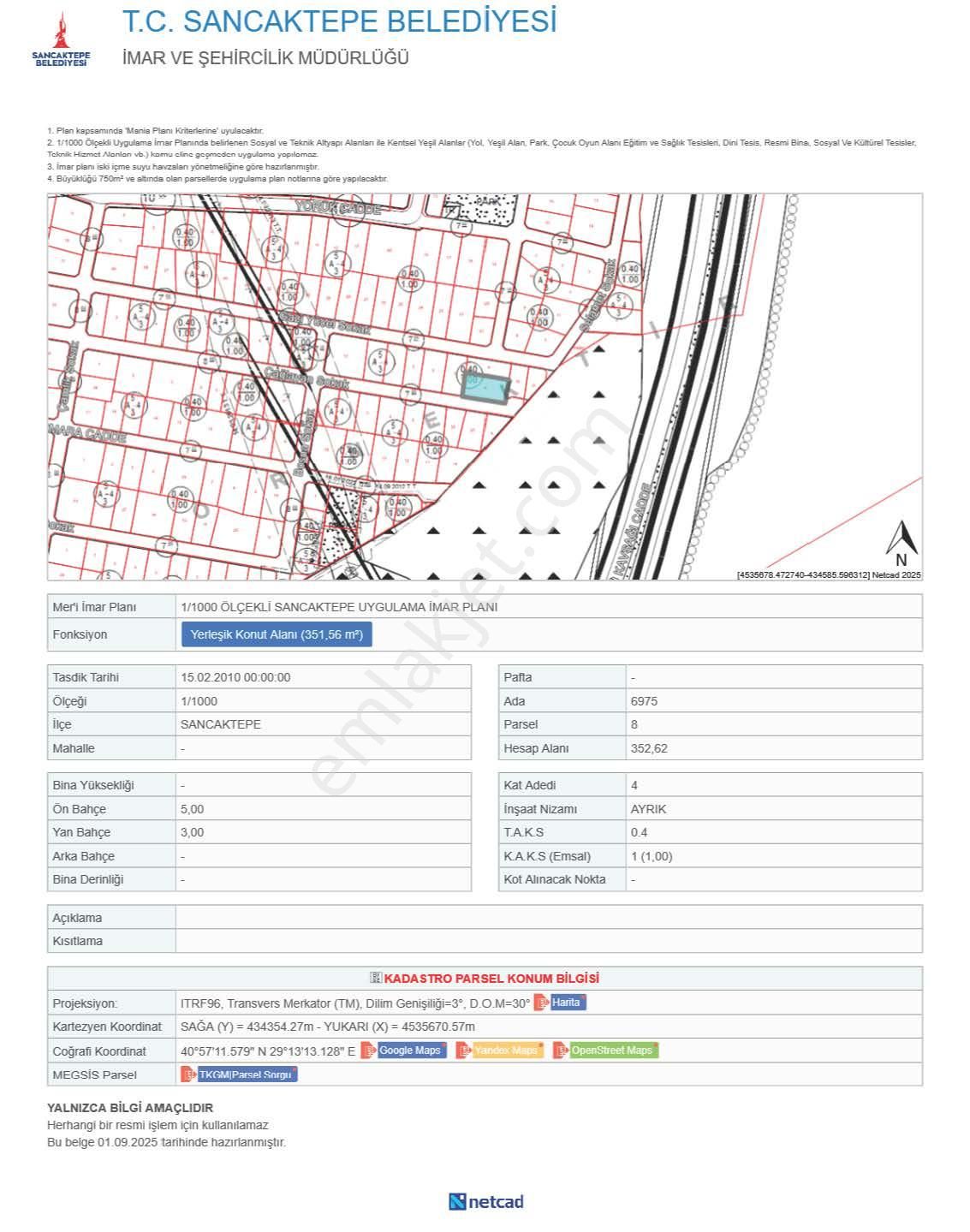The width and height of the screenshot is (970, 1232).
Task: Click the map coordinates Netcad 2025 caption
Action: 829,575
